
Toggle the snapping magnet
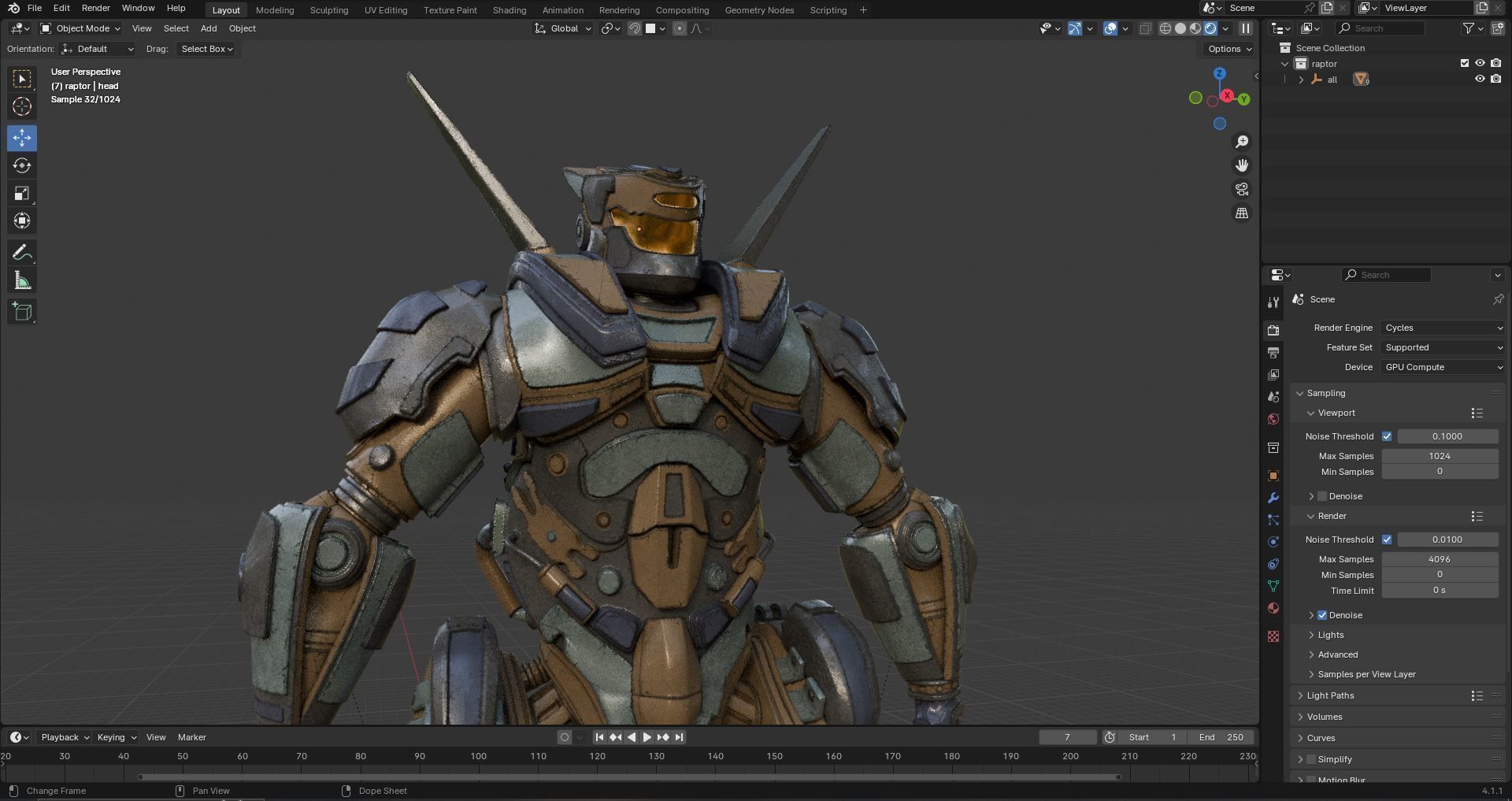pos(635,28)
